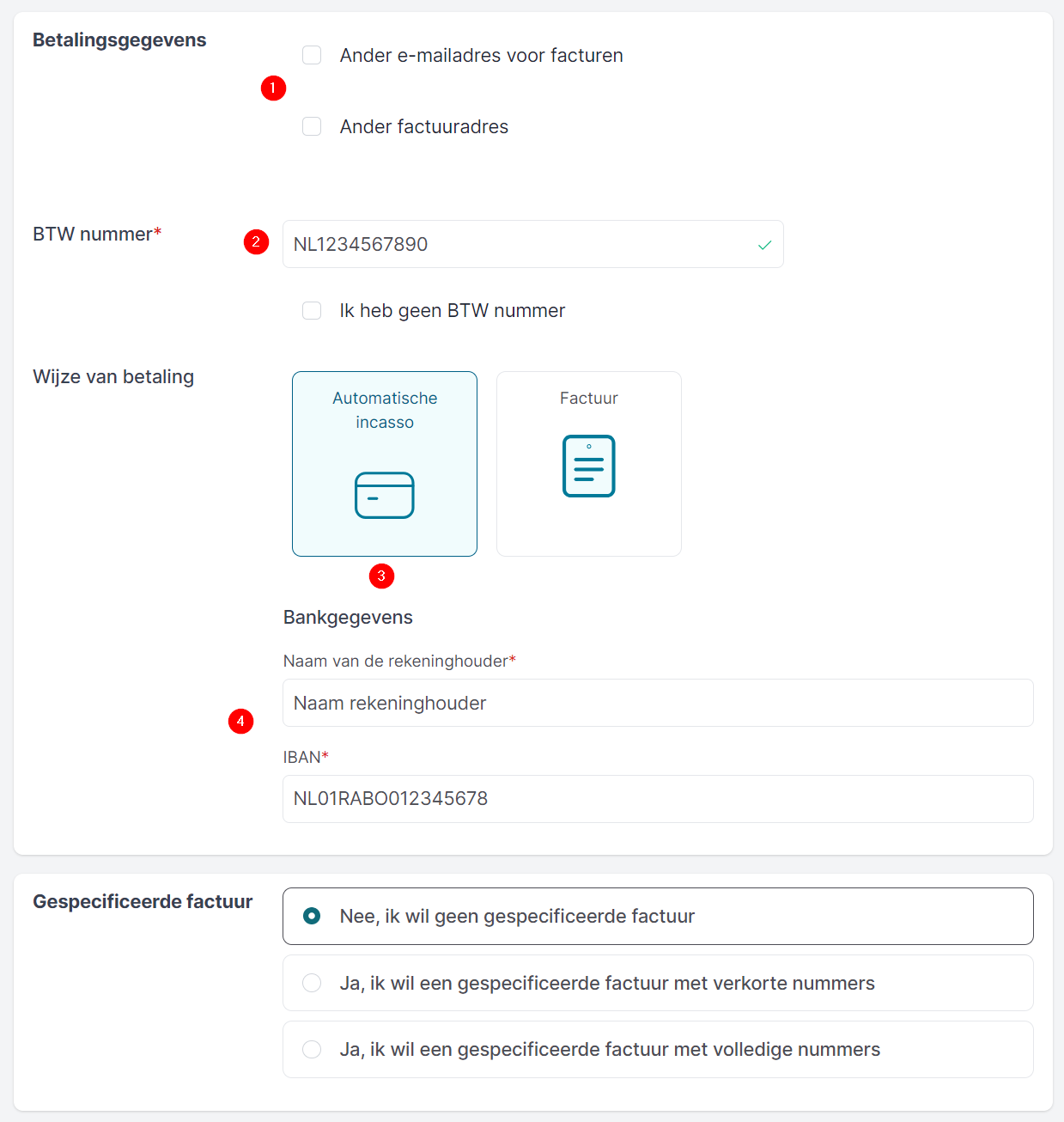Click the credit card icon for automatische incasso
This screenshot has height=1122, width=1064.
[x=385, y=495]
